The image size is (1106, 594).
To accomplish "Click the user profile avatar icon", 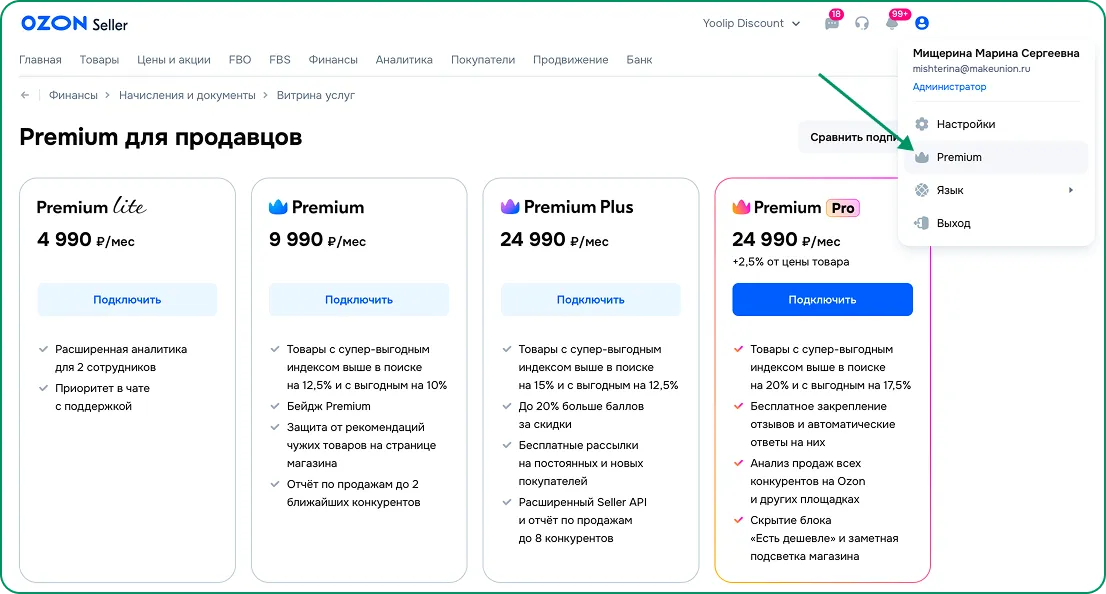I will (x=922, y=23).
